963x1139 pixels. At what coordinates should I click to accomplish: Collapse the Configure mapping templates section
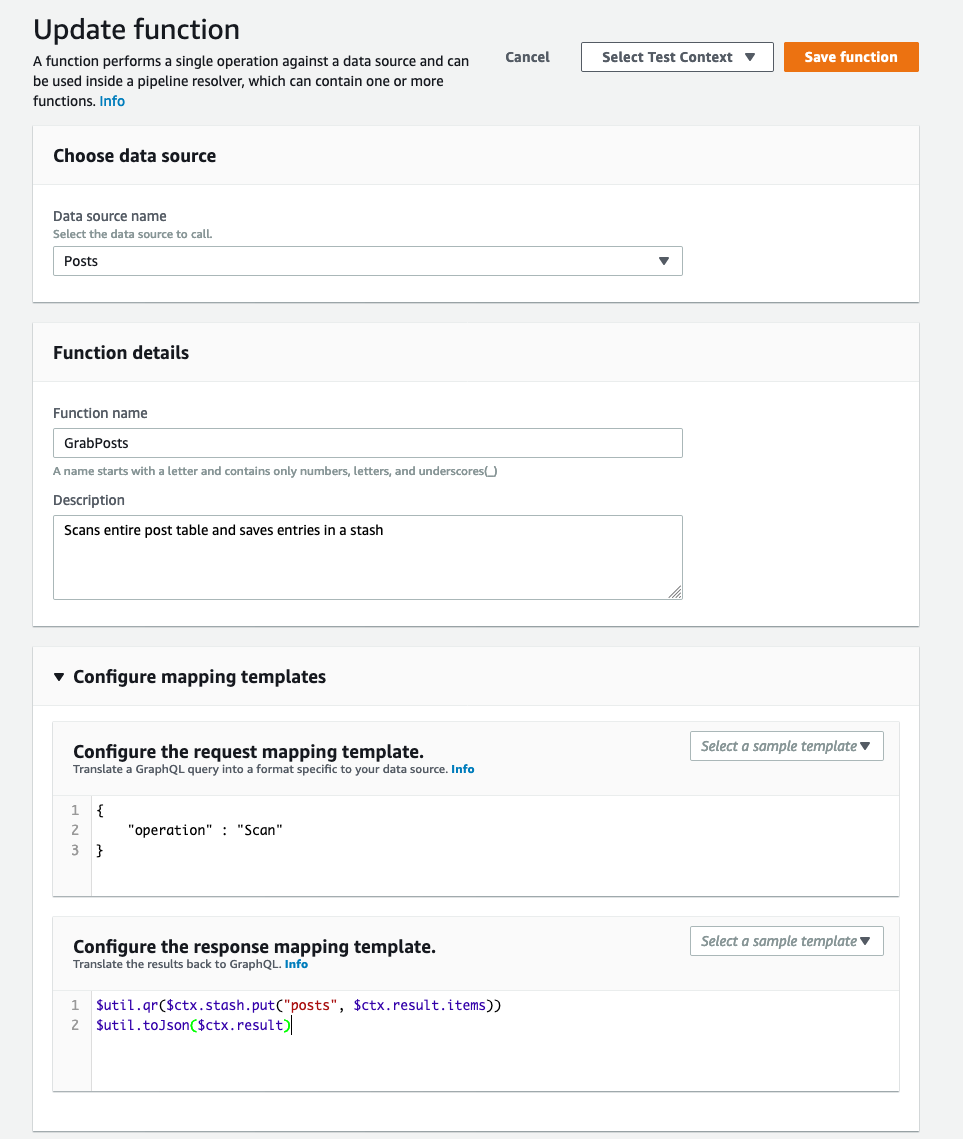[x=59, y=677]
